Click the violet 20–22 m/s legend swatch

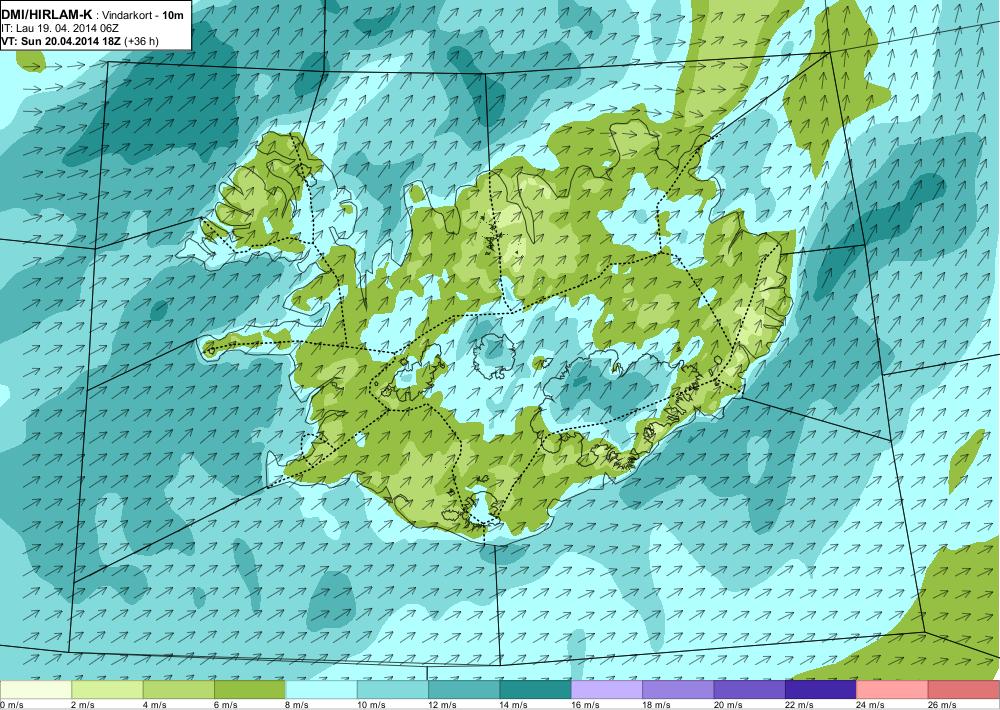(750, 690)
